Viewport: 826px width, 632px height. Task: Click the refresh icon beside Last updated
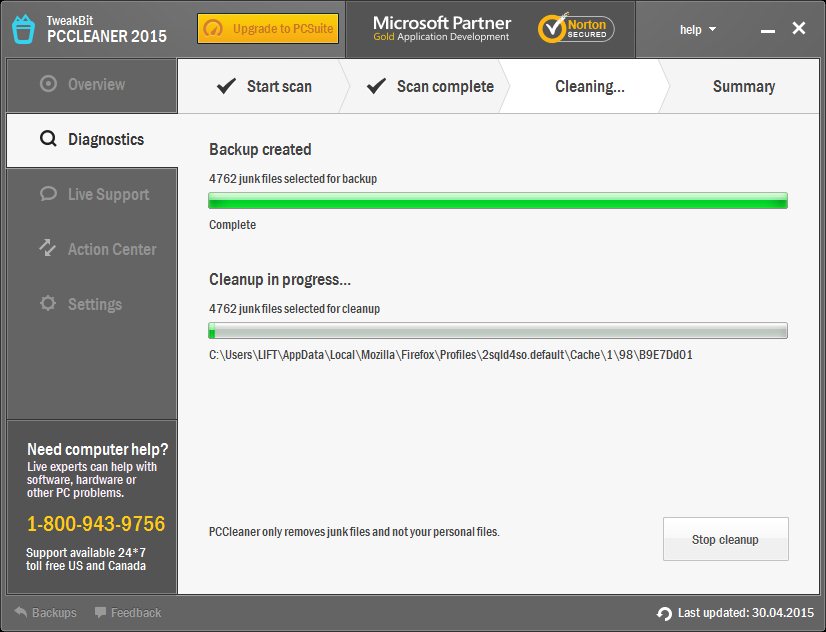664,613
